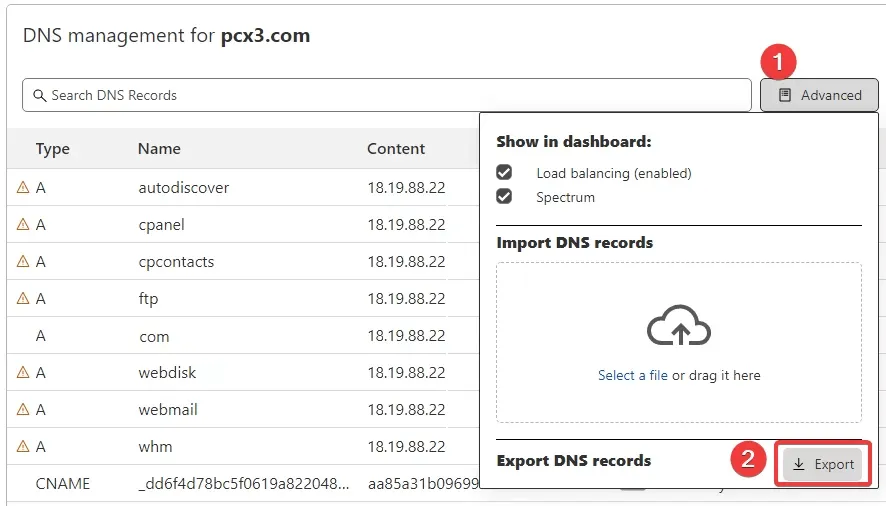This screenshot has width=886, height=506.
Task: Click the warning icon beside webdisk record
Action: point(23,372)
